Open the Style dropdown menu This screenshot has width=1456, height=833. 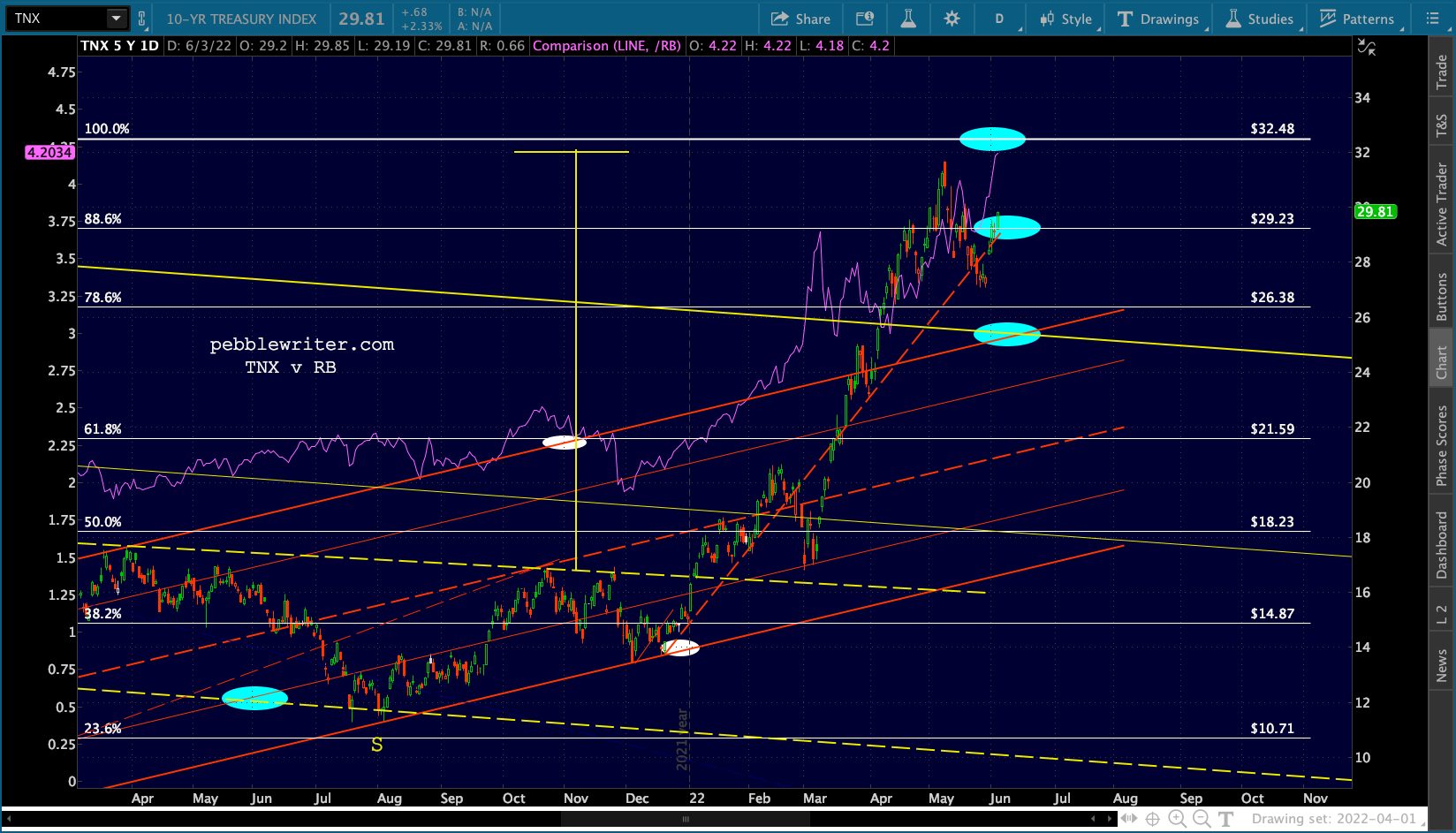tap(1067, 19)
